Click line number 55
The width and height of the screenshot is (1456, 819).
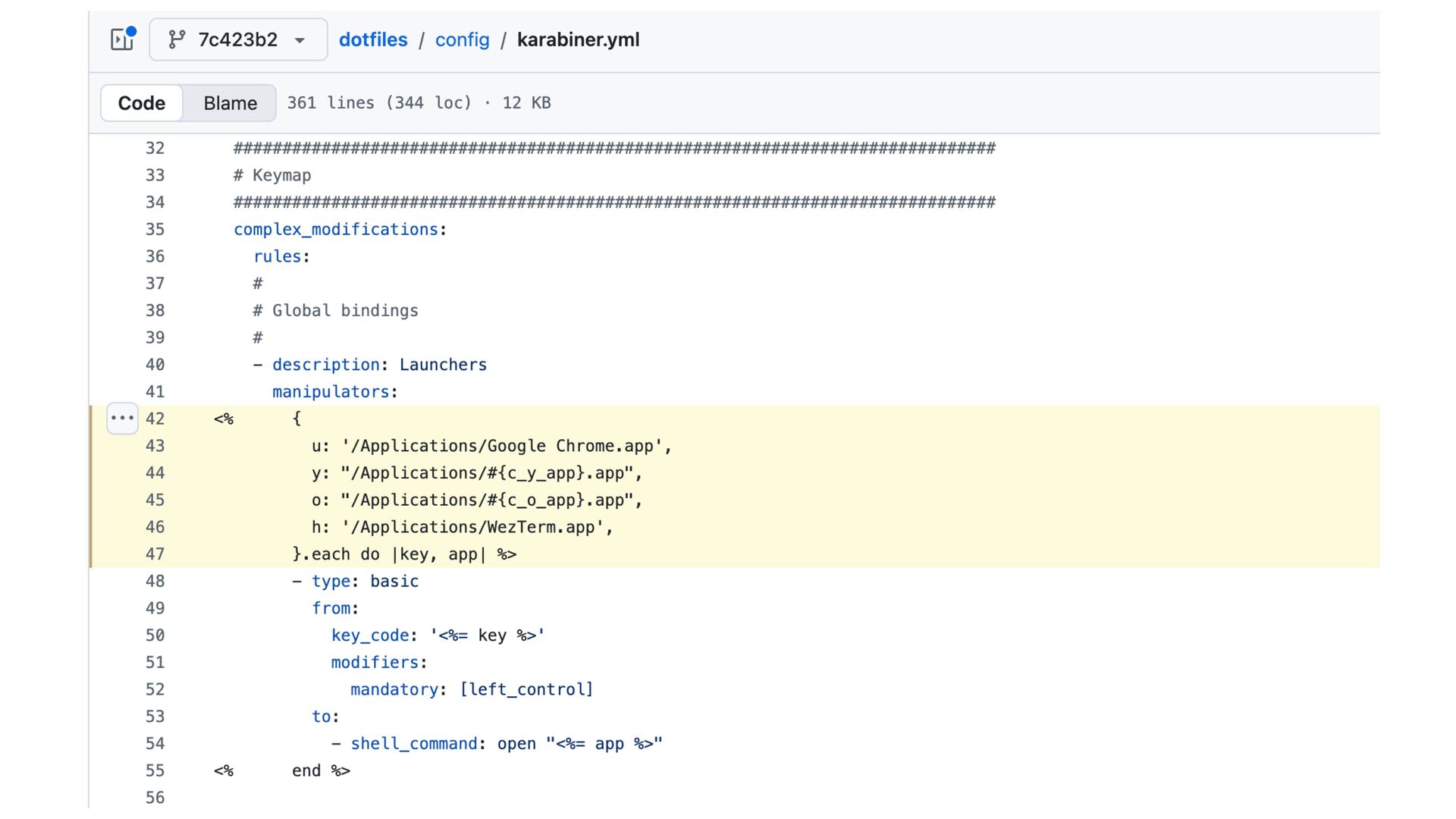[x=155, y=770]
